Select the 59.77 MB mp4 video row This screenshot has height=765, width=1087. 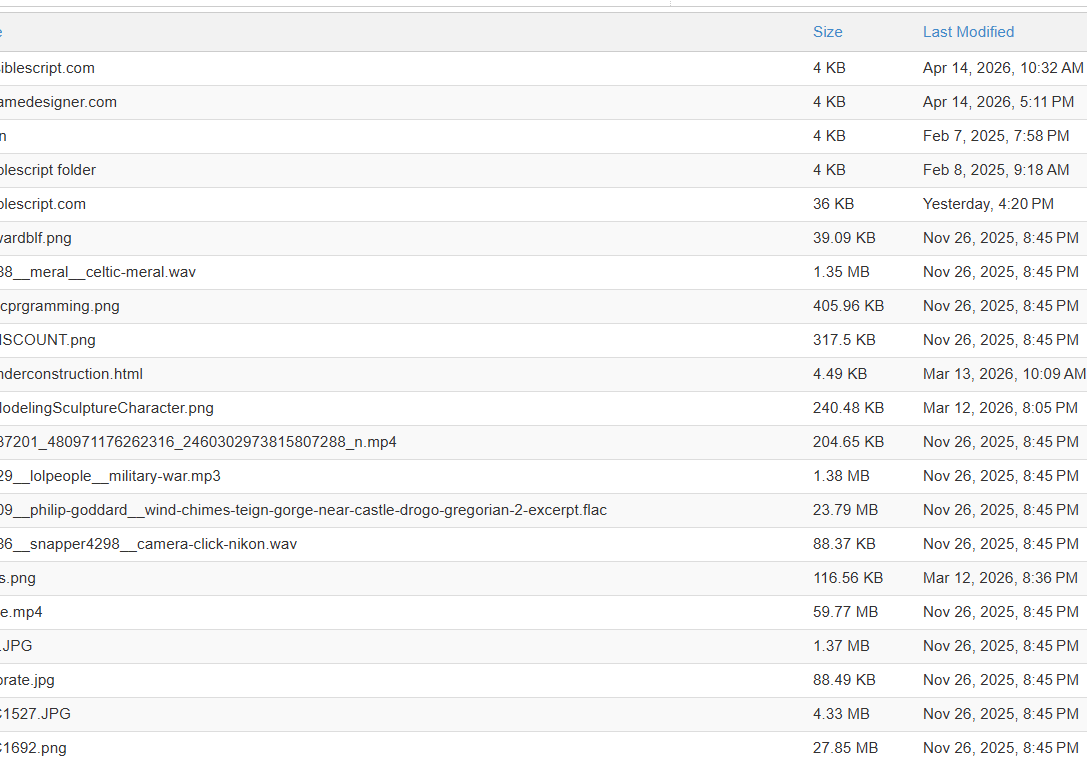click(544, 613)
